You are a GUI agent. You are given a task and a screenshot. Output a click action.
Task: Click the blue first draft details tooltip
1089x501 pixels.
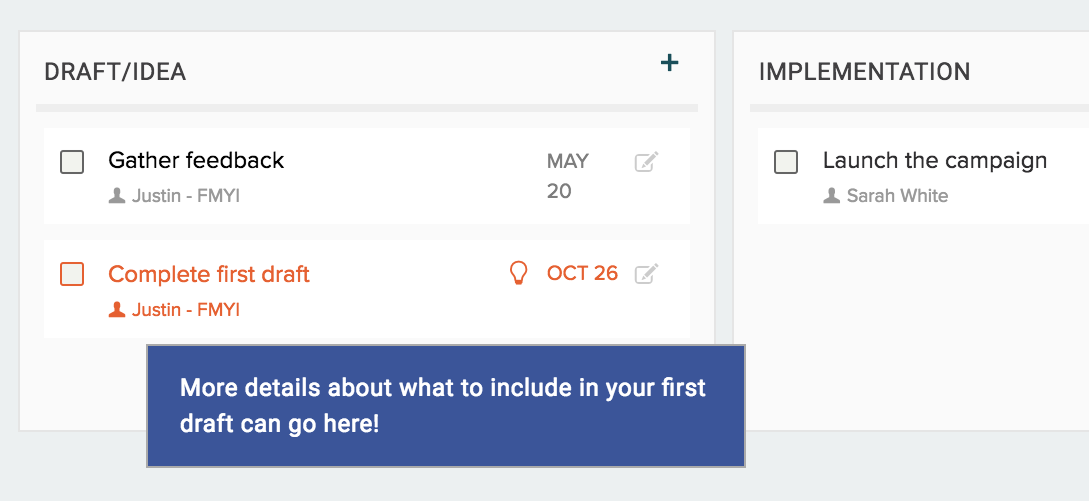click(445, 405)
